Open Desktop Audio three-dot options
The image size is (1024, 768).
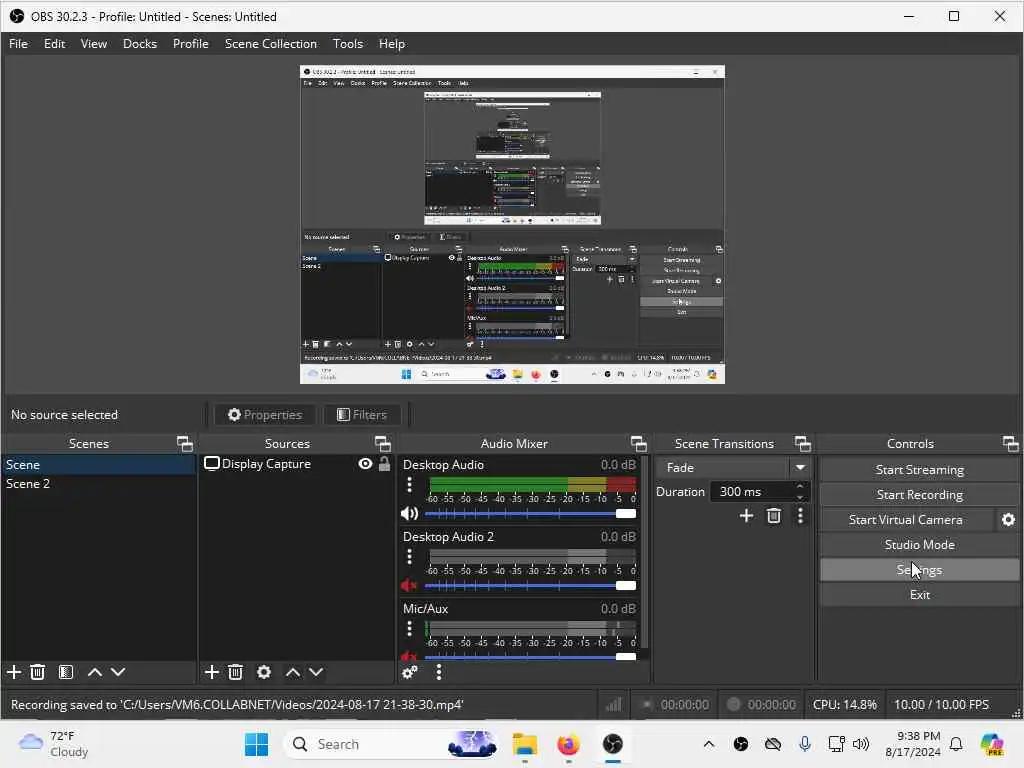click(409, 485)
